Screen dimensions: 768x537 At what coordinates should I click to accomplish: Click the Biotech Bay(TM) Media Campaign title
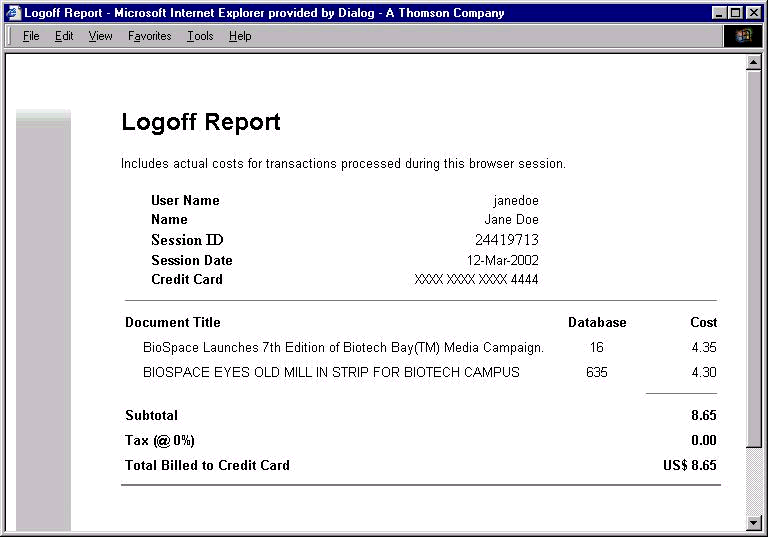tap(343, 347)
